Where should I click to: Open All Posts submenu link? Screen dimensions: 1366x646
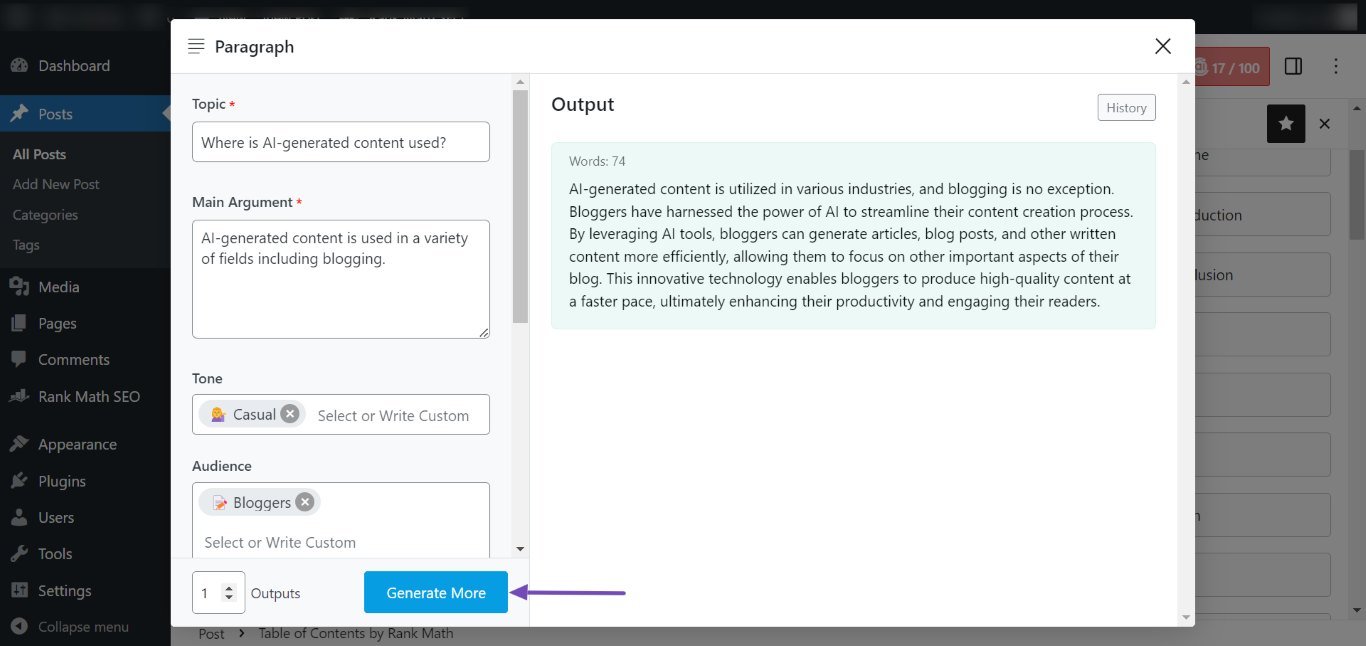coord(40,154)
